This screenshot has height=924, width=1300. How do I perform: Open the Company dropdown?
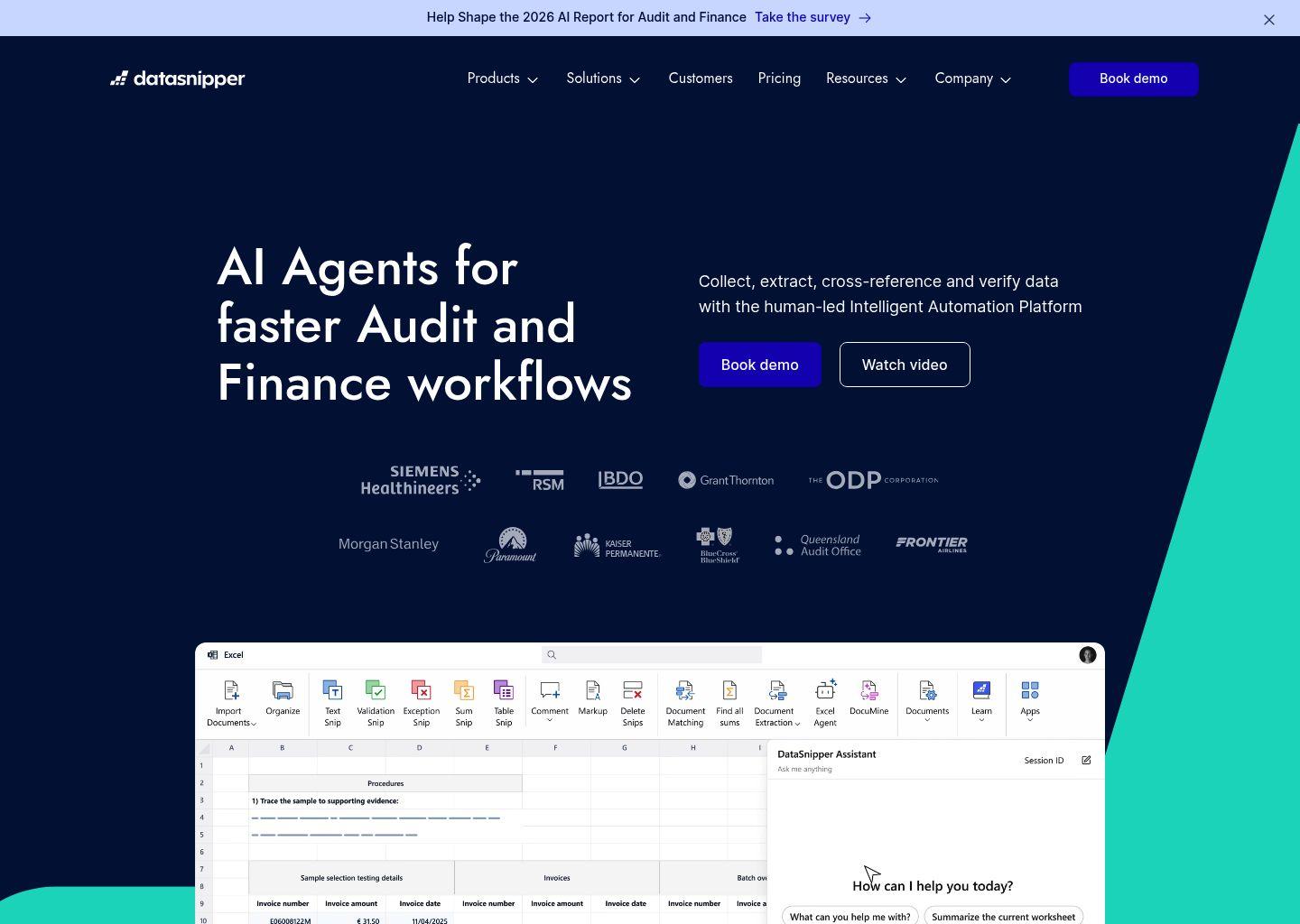pos(972,79)
